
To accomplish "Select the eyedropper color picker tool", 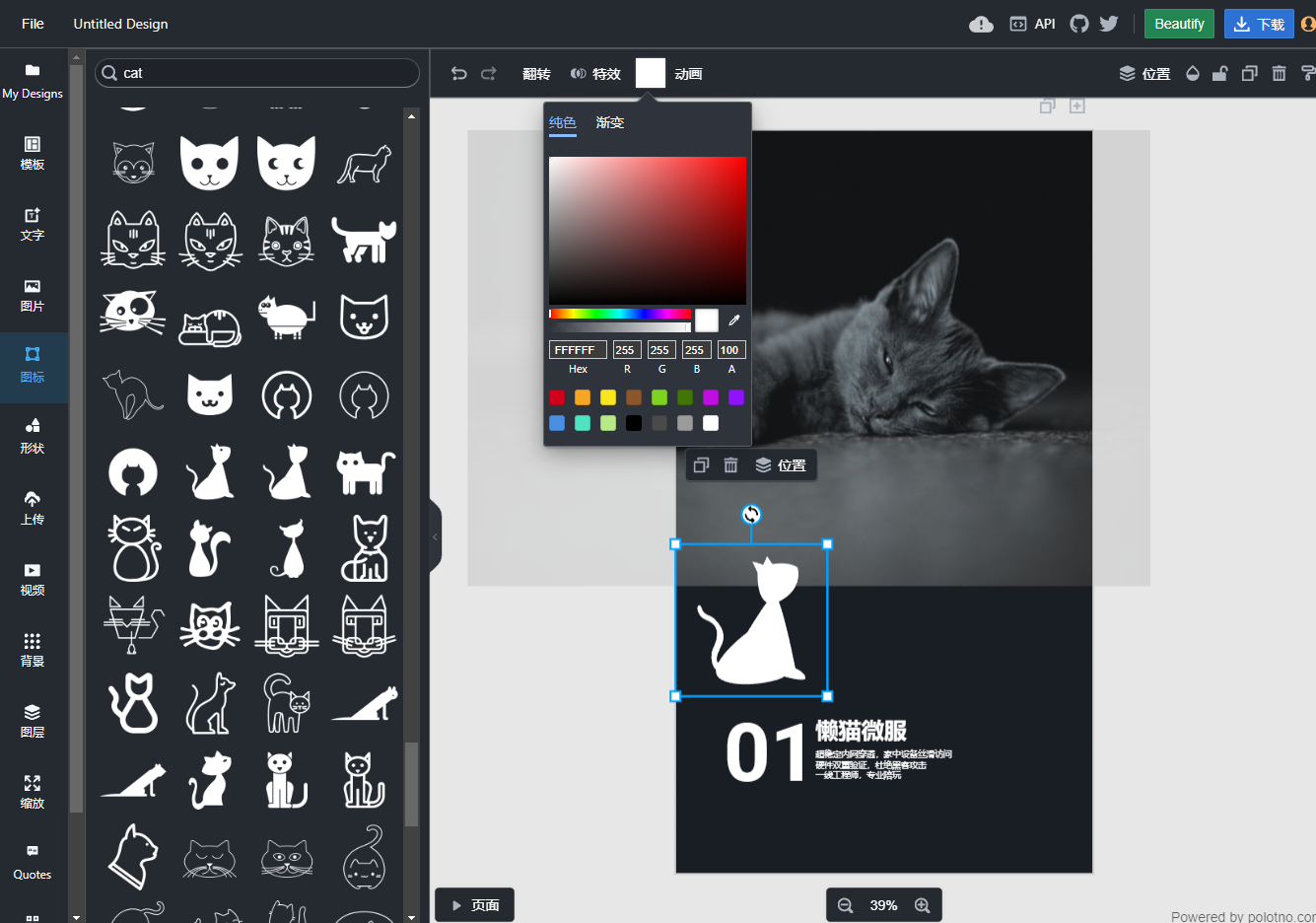I will tap(733, 320).
